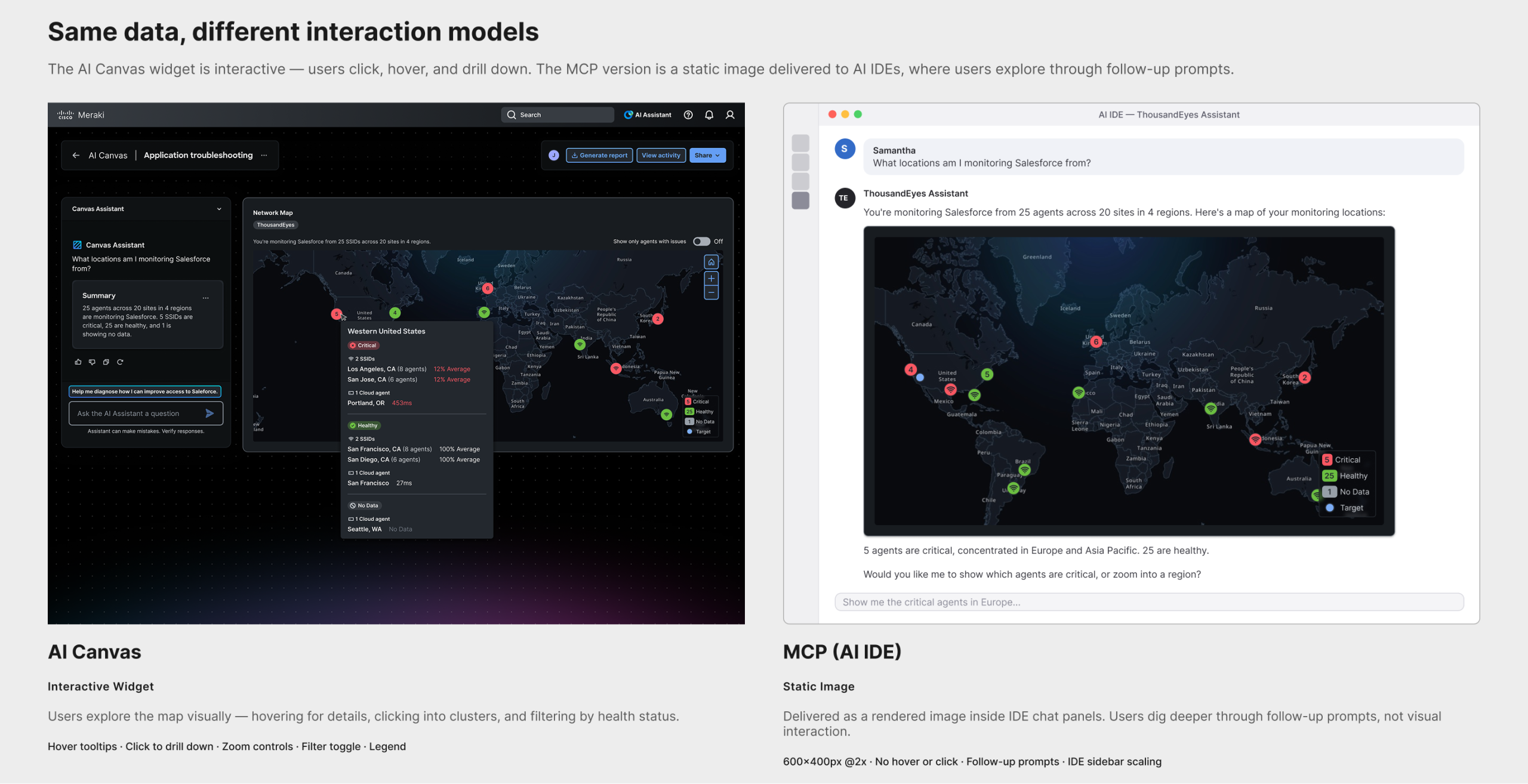Image resolution: width=1528 pixels, height=784 pixels.
Task: Click in the Ask the AI Assistant field
Action: [x=137, y=413]
